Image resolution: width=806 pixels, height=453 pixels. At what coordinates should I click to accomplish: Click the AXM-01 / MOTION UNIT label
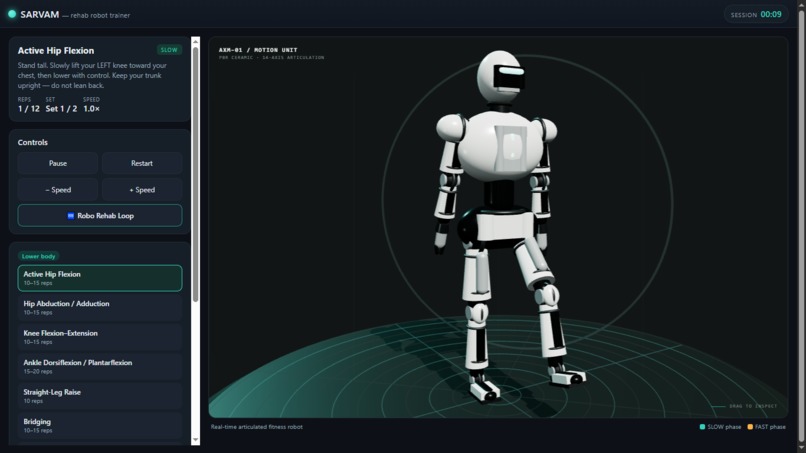point(258,50)
